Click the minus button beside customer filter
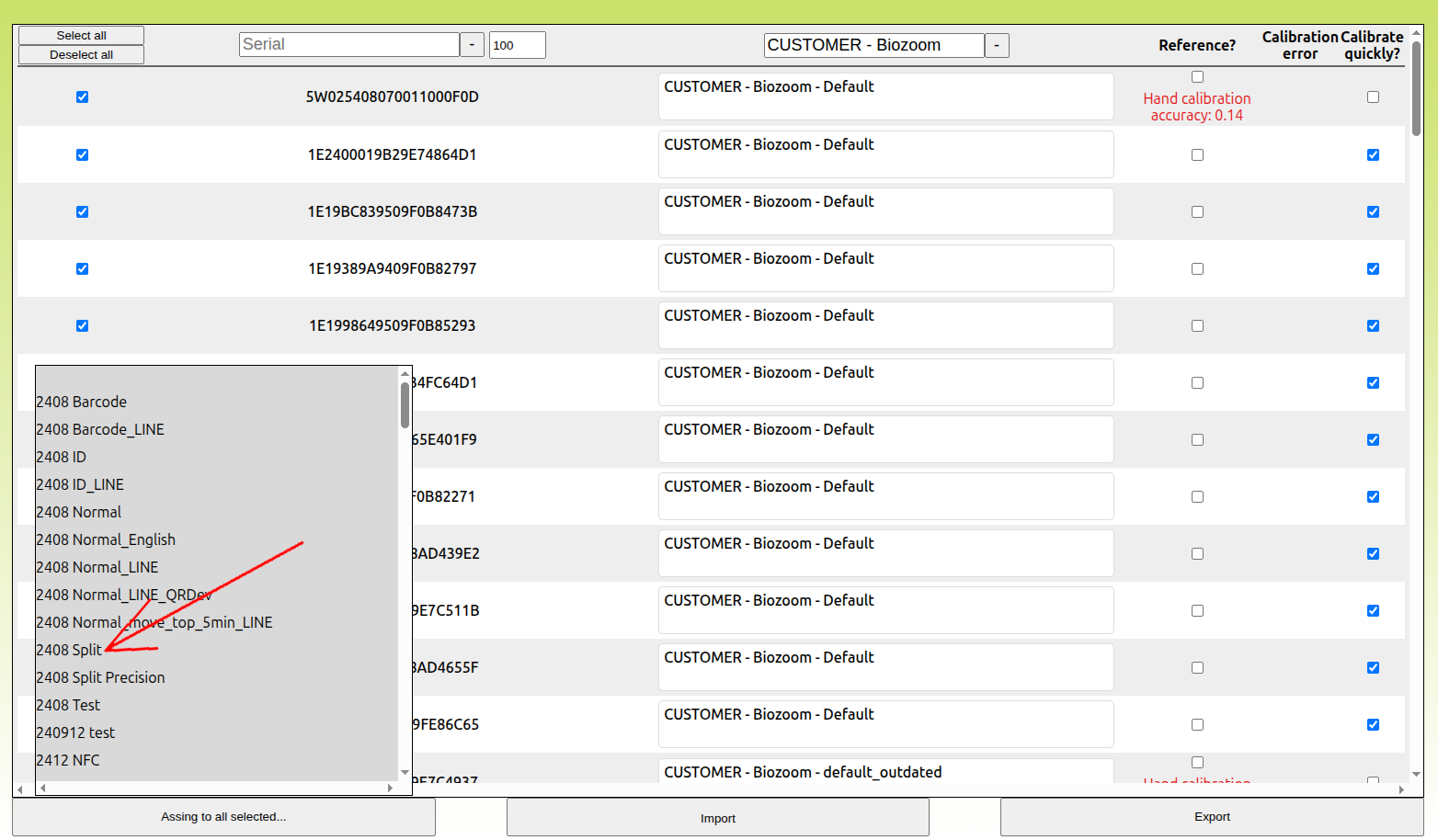This screenshot has height=840, width=1438. pos(997,45)
